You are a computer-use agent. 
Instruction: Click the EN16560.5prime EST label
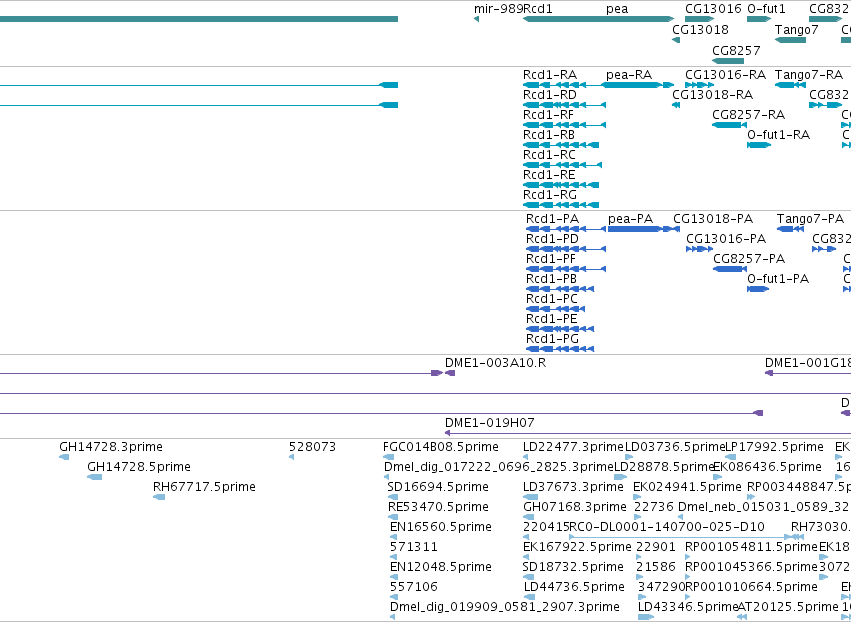point(441,528)
